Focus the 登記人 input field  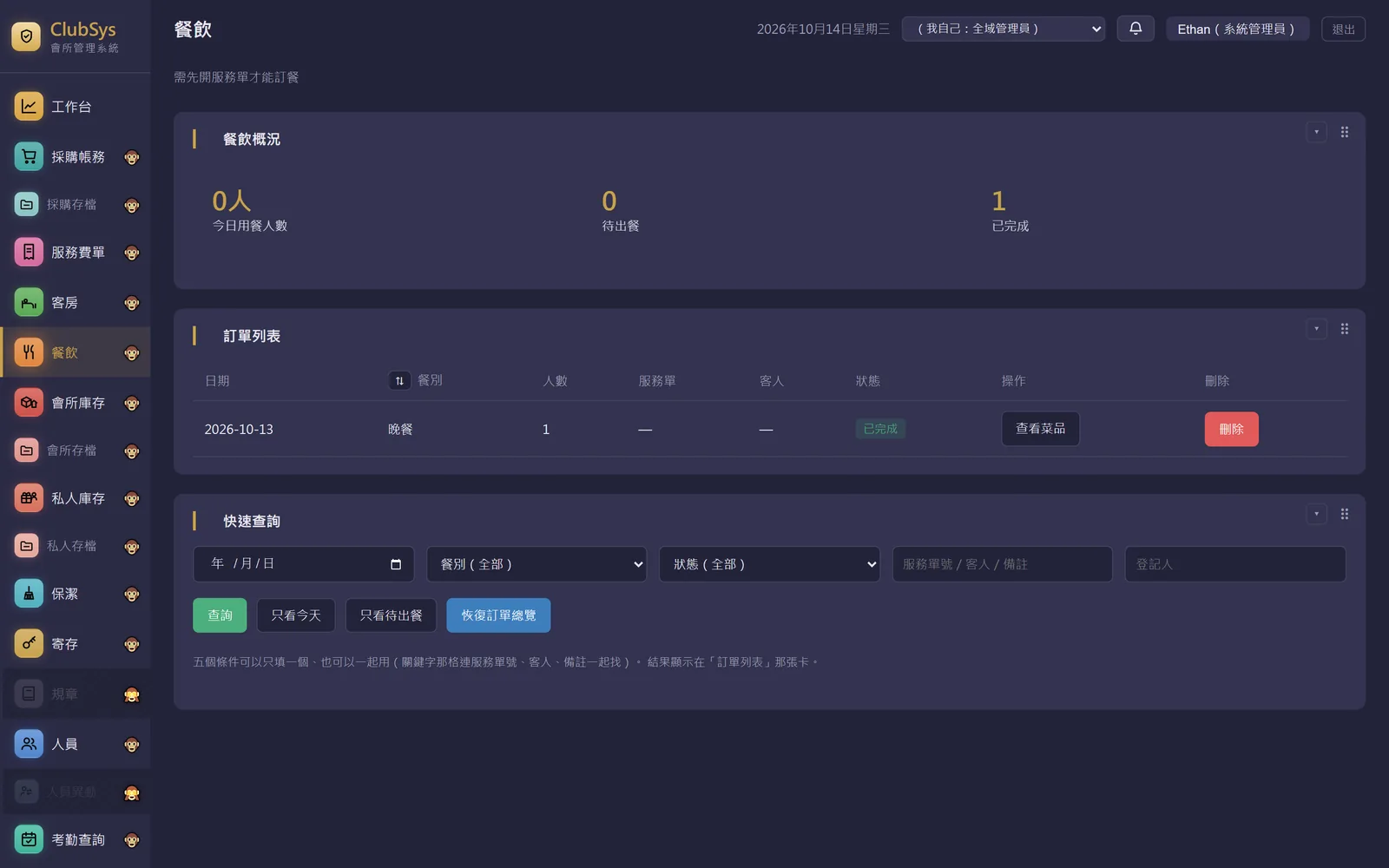click(1235, 564)
